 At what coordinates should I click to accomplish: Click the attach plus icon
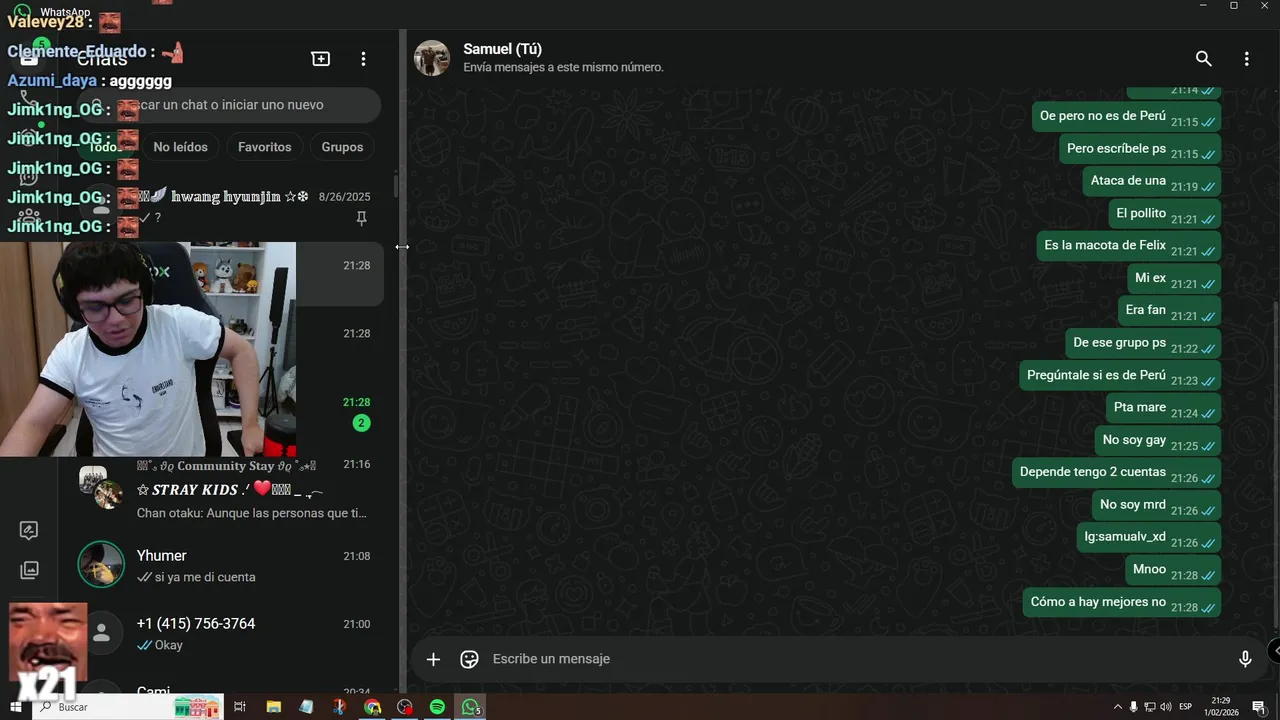(433, 659)
